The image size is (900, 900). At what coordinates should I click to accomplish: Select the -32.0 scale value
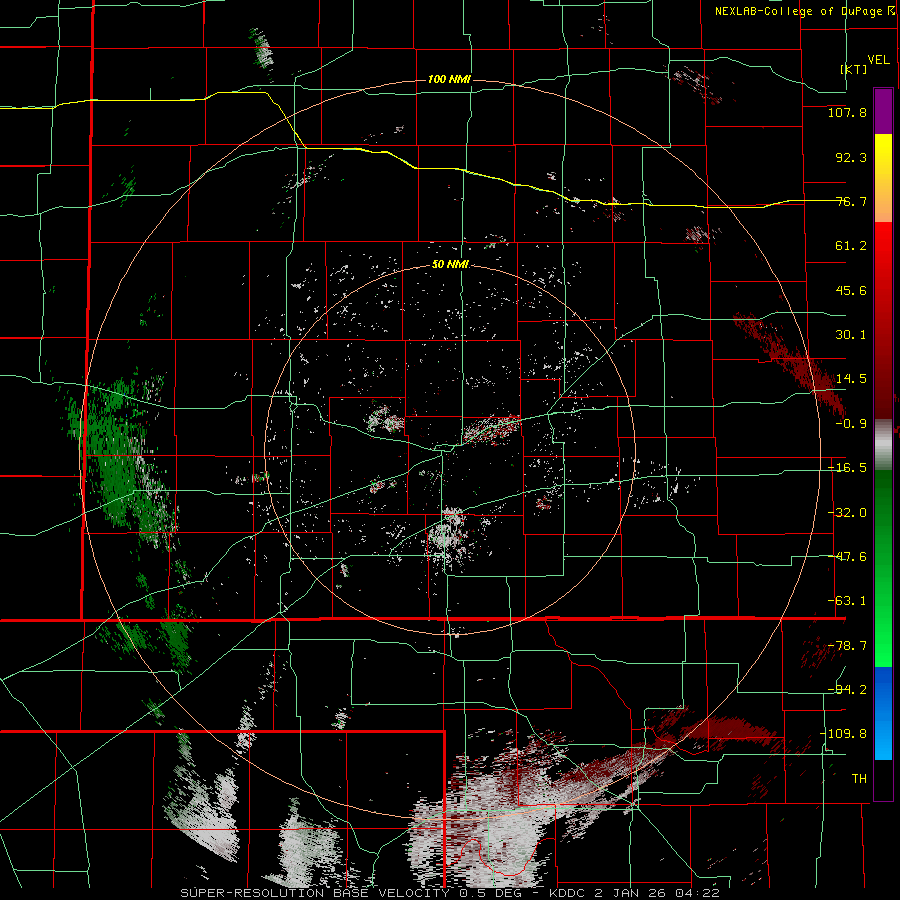[x=847, y=513]
